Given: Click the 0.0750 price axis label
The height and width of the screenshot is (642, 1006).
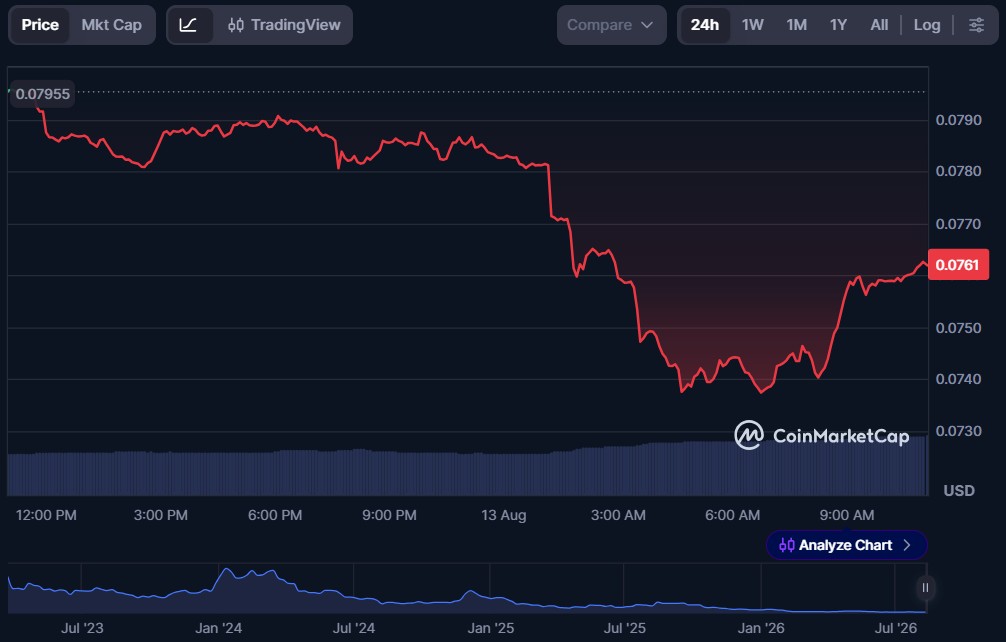Looking at the screenshot, I should coord(959,328).
